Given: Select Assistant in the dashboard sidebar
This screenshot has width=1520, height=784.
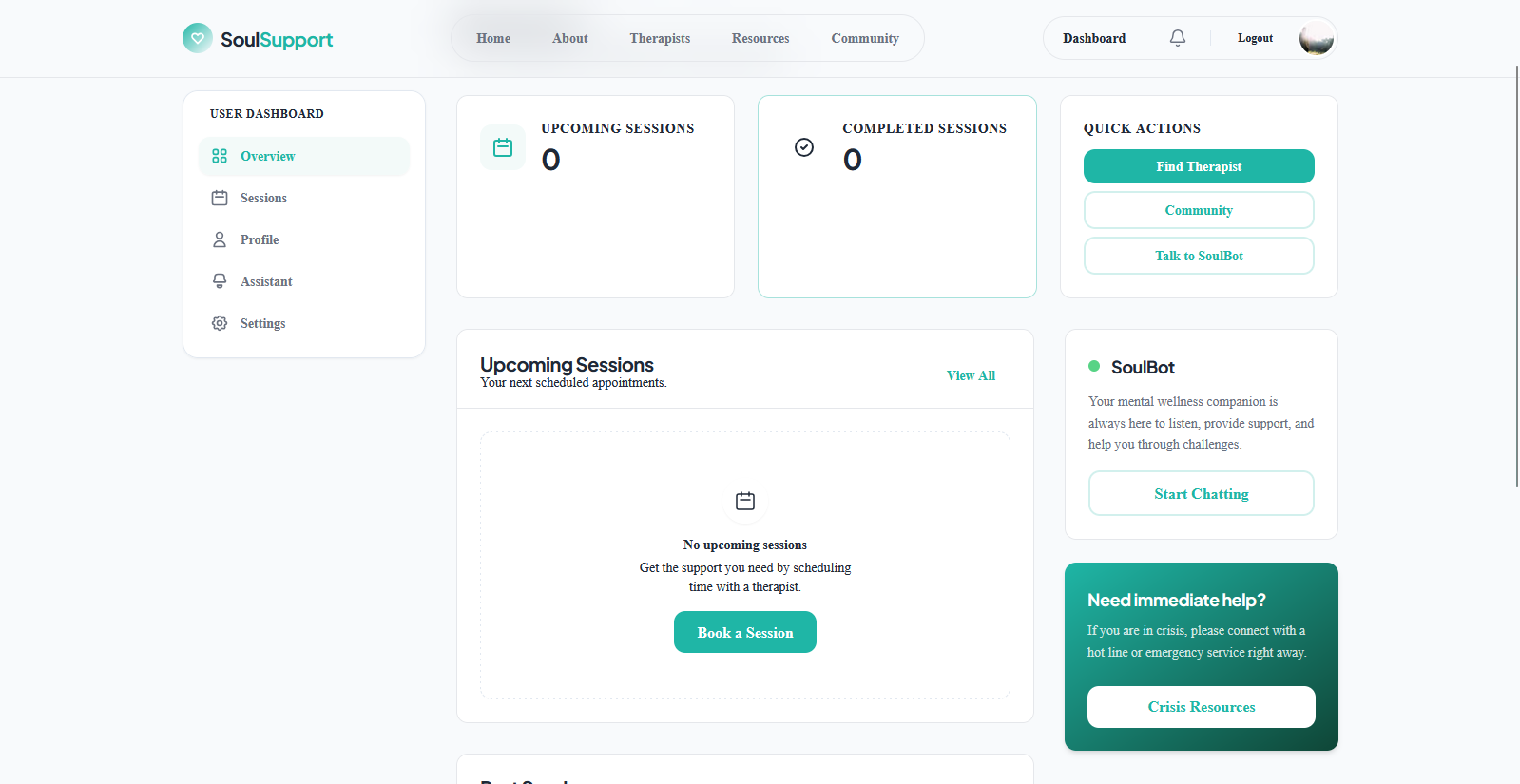Looking at the screenshot, I should coord(304,281).
